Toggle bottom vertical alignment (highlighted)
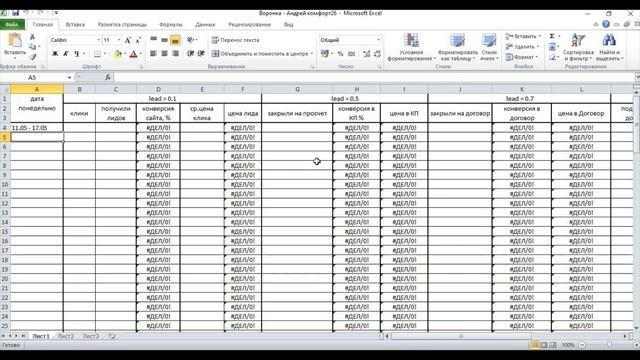 tap(175, 40)
